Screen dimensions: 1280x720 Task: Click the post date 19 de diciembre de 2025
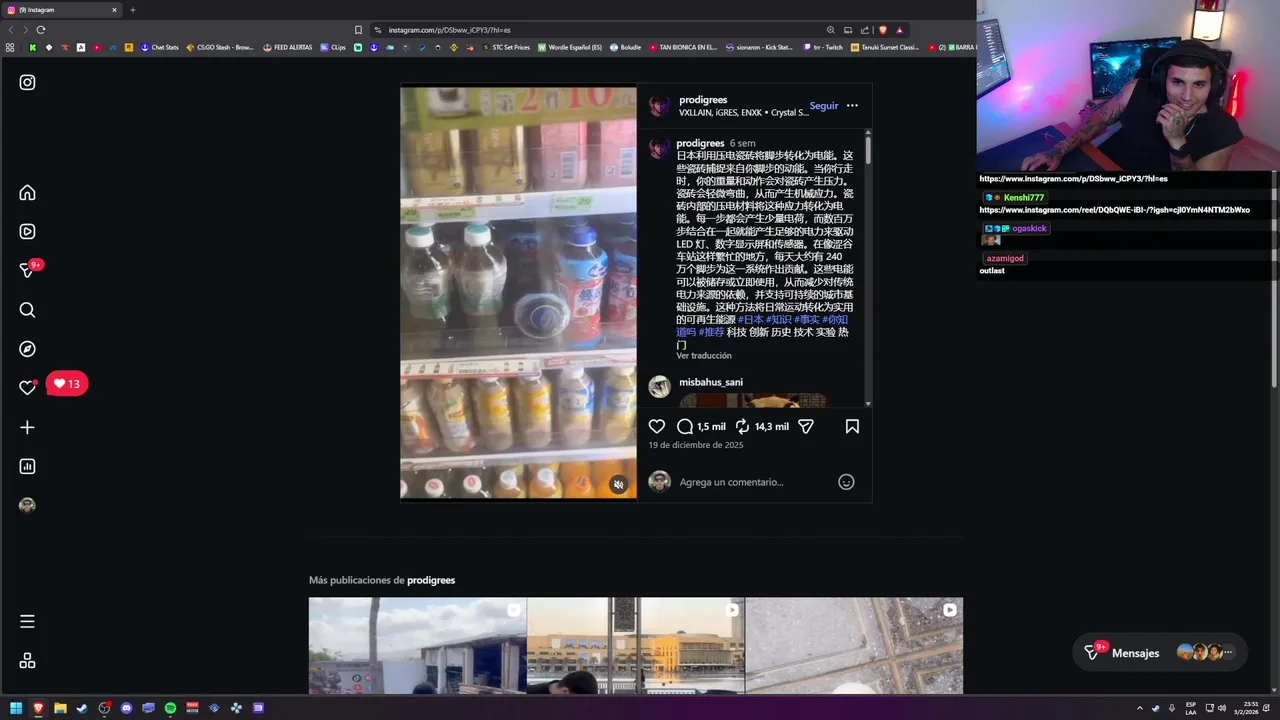(x=696, y=445)
